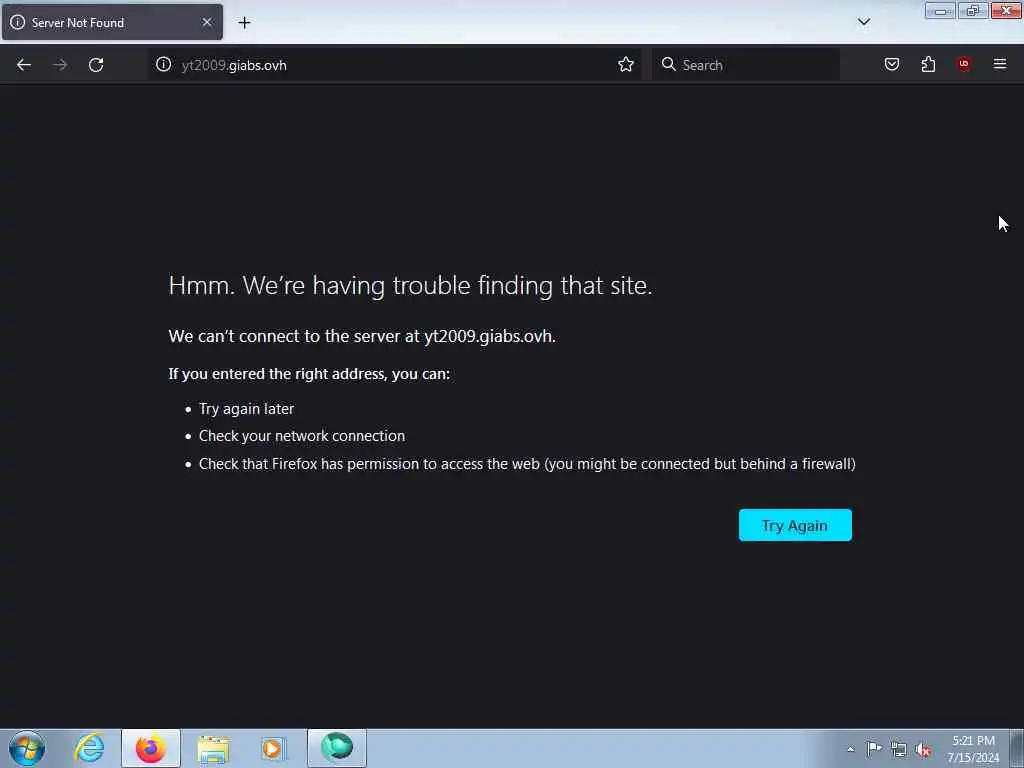Image resolution: width=1024 pixels, height=768 pixels.
Task: Show hidden tray icons arrow
Action: click(850, 749)
